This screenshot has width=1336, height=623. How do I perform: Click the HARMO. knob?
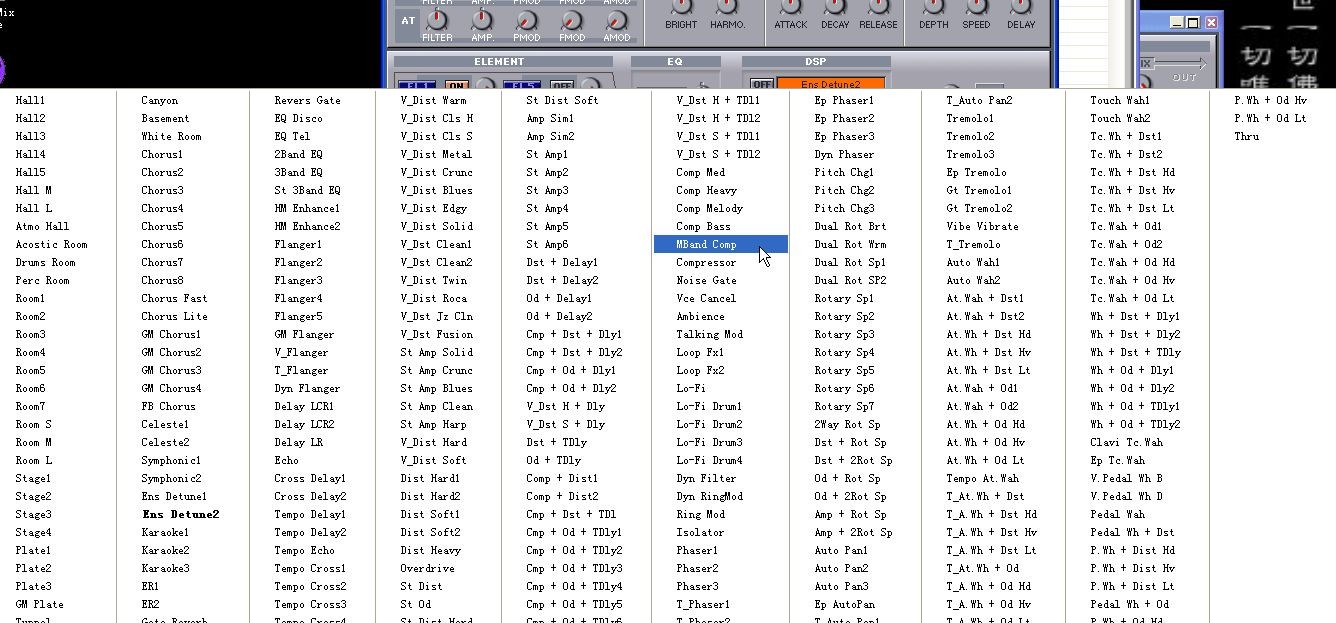727,6
